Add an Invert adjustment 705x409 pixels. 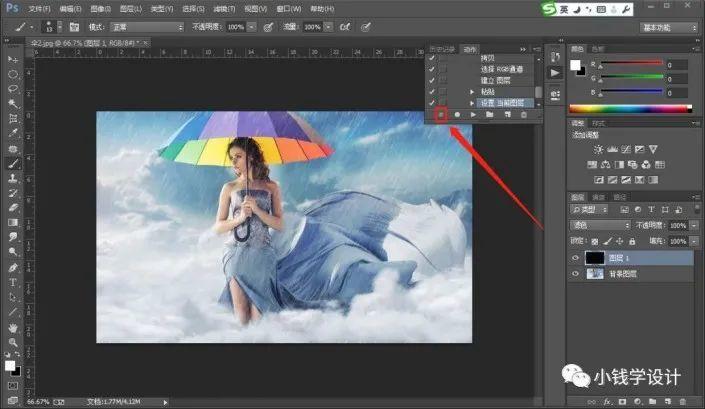(x=599, y=180)
